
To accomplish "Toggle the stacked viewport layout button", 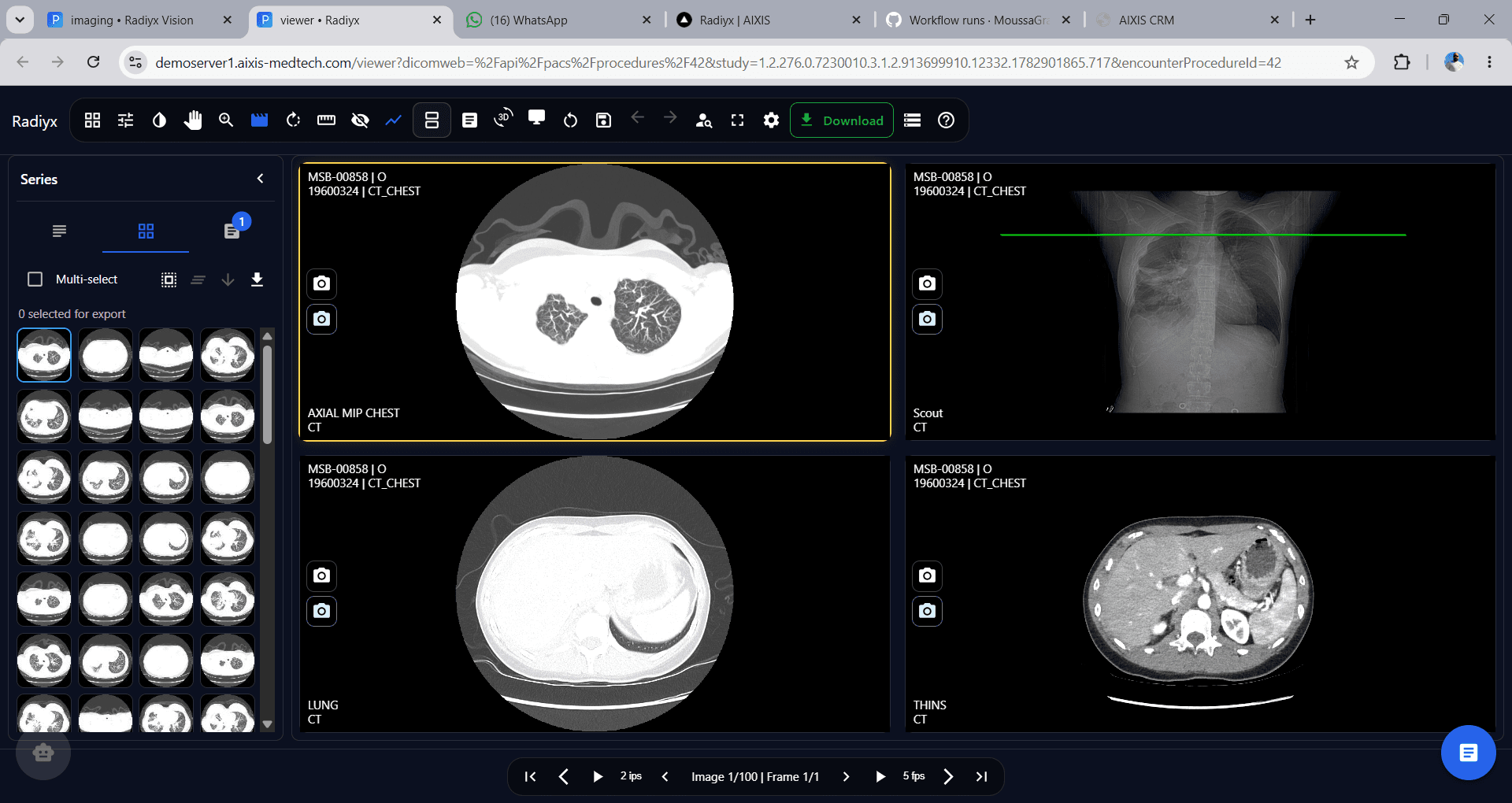I will [x=432, y=120].
